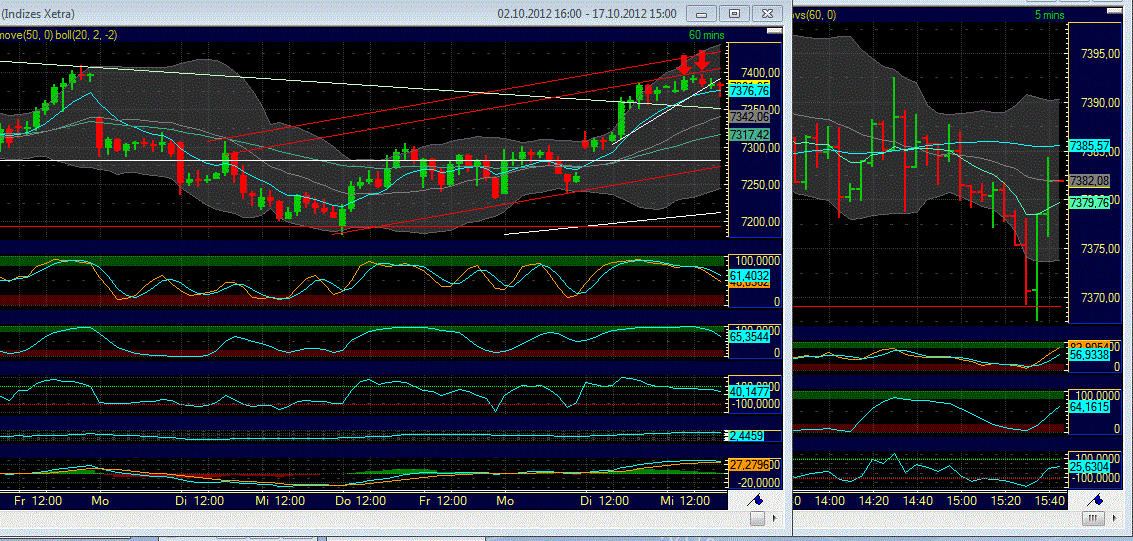This screenshot has height=541, width=1133.
Task: Click the cyan price label 7376,76
Action: 749,91
